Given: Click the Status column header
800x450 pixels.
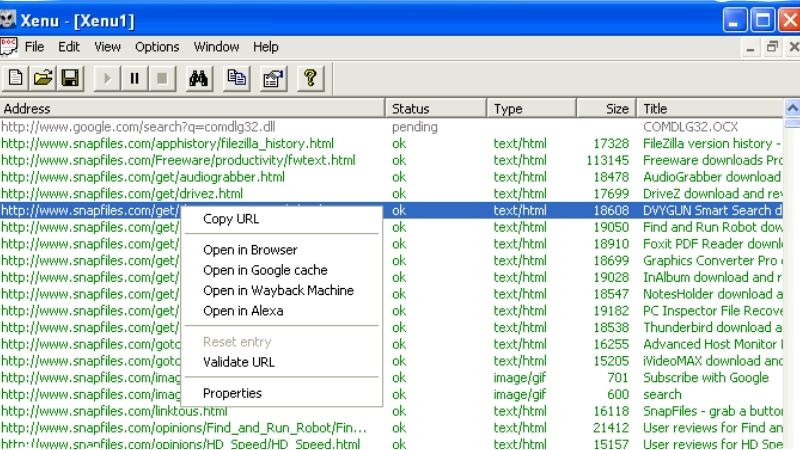Looking at the screenshot, I should pyautogui.click(x=436, y=109).
